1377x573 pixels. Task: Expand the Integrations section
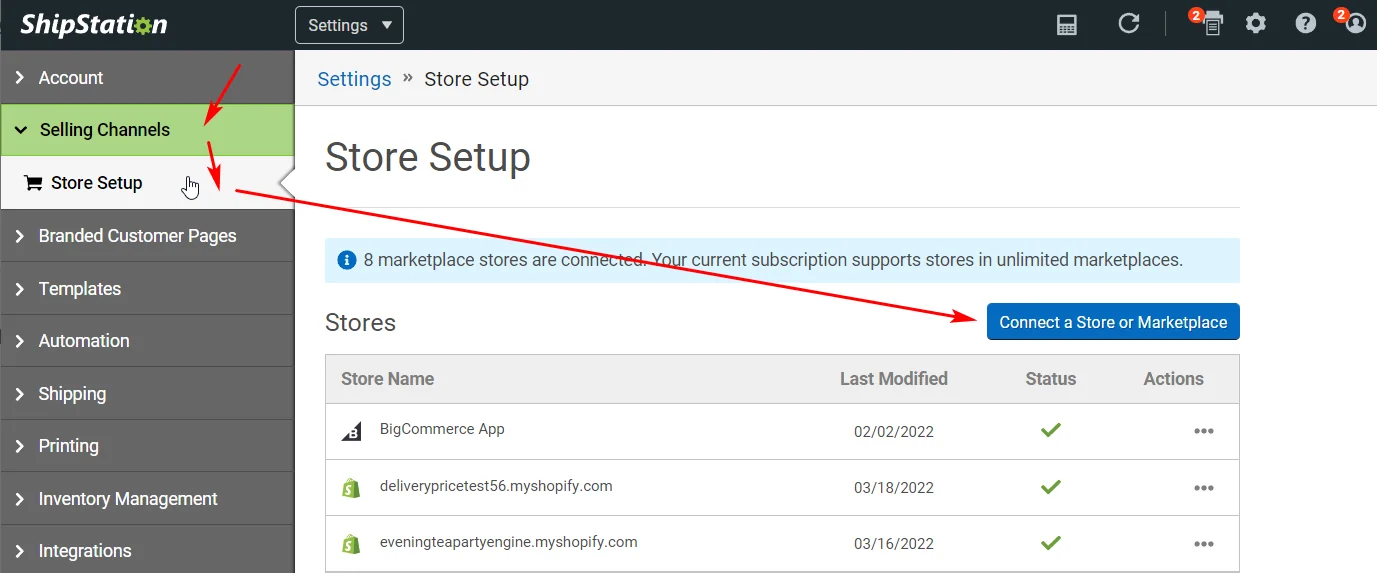point(147,551)
